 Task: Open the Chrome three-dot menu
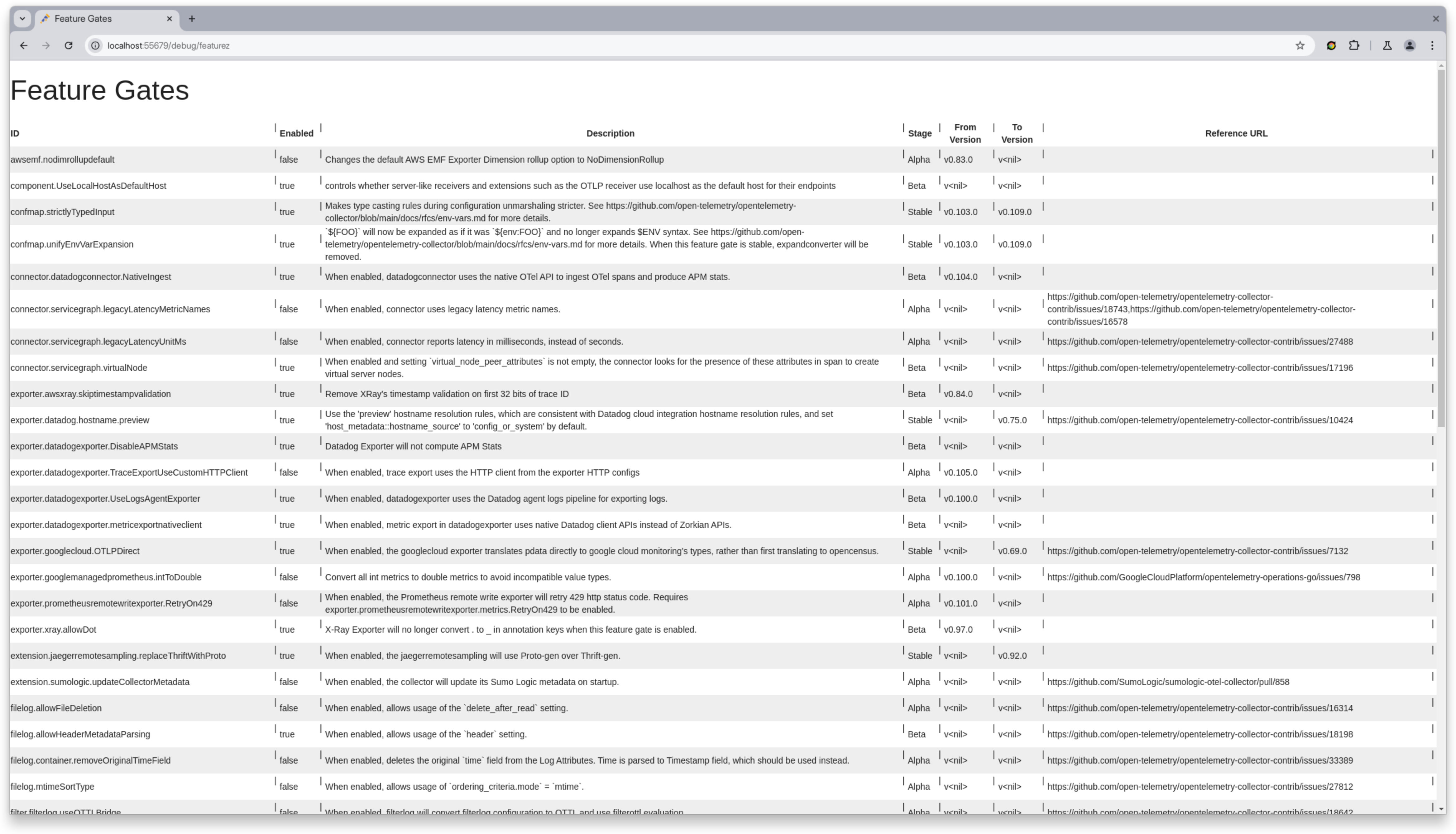(1432, 46)
